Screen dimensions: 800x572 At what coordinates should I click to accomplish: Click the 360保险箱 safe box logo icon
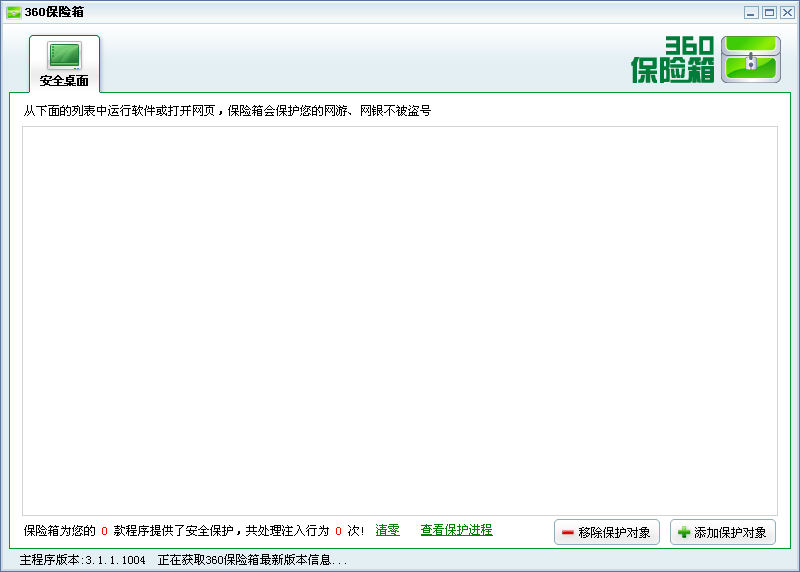[x=751, y=59]
